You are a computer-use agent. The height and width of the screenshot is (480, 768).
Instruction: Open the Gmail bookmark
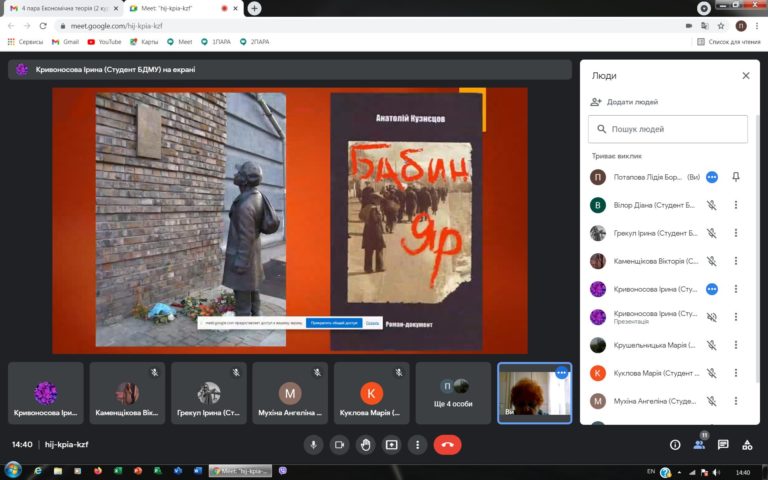click(65, 42)
